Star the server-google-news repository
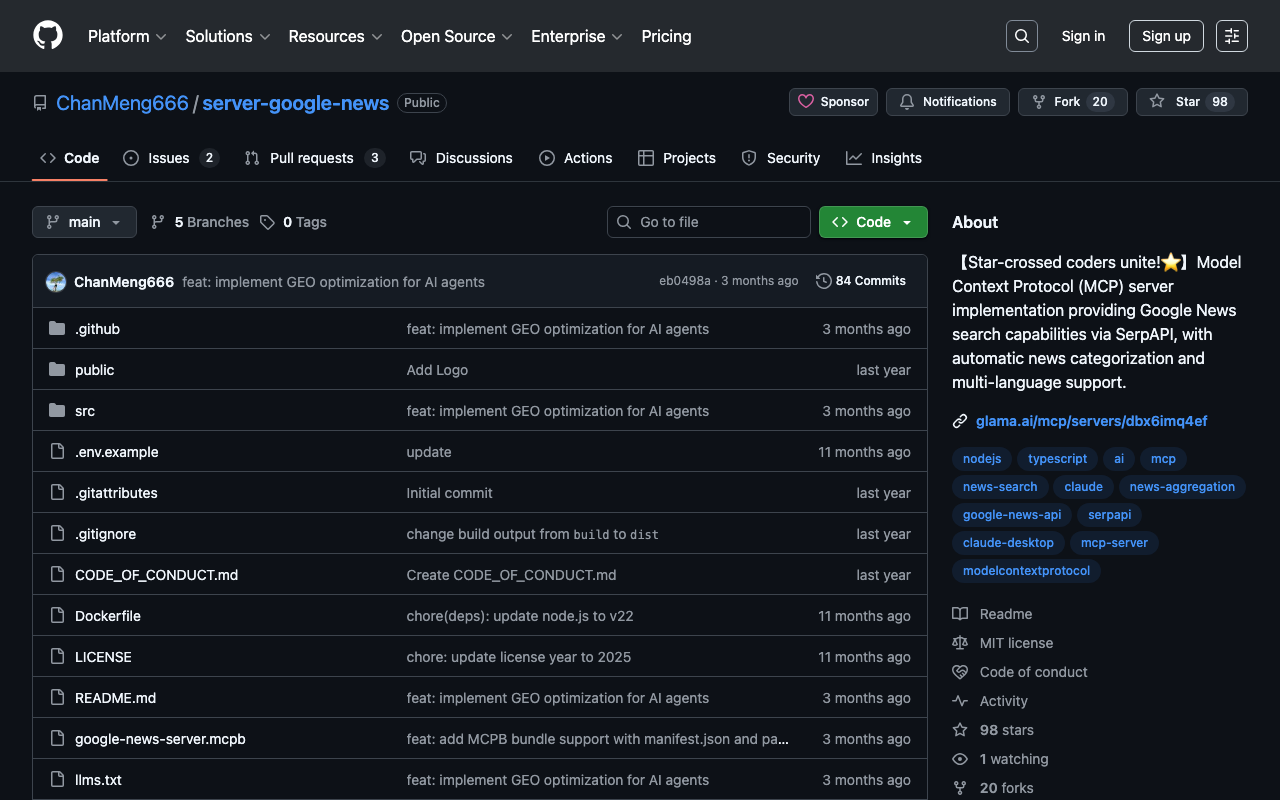1280x800 pixels. 1191,102
